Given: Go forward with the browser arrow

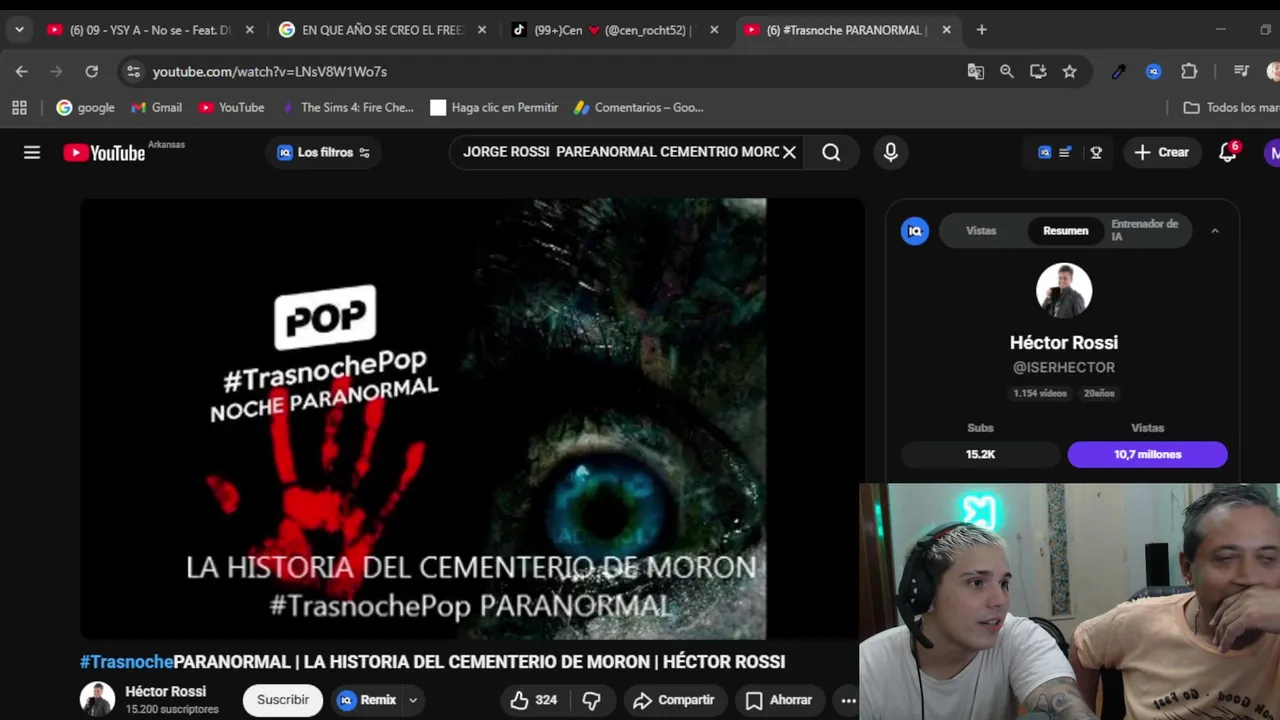Looking at the screenshot, I should click(x=56, y=71).
